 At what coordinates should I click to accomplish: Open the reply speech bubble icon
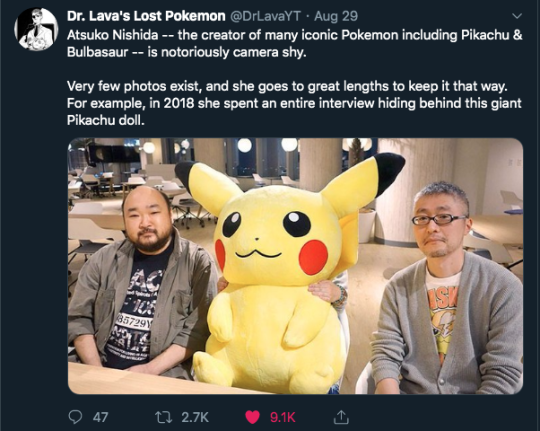pos(75,417)
